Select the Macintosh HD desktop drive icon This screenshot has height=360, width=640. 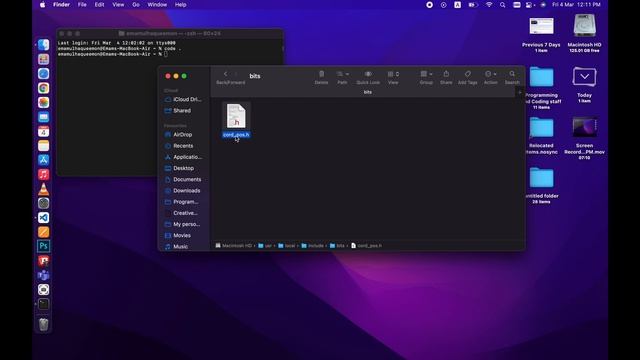[584, 25]
